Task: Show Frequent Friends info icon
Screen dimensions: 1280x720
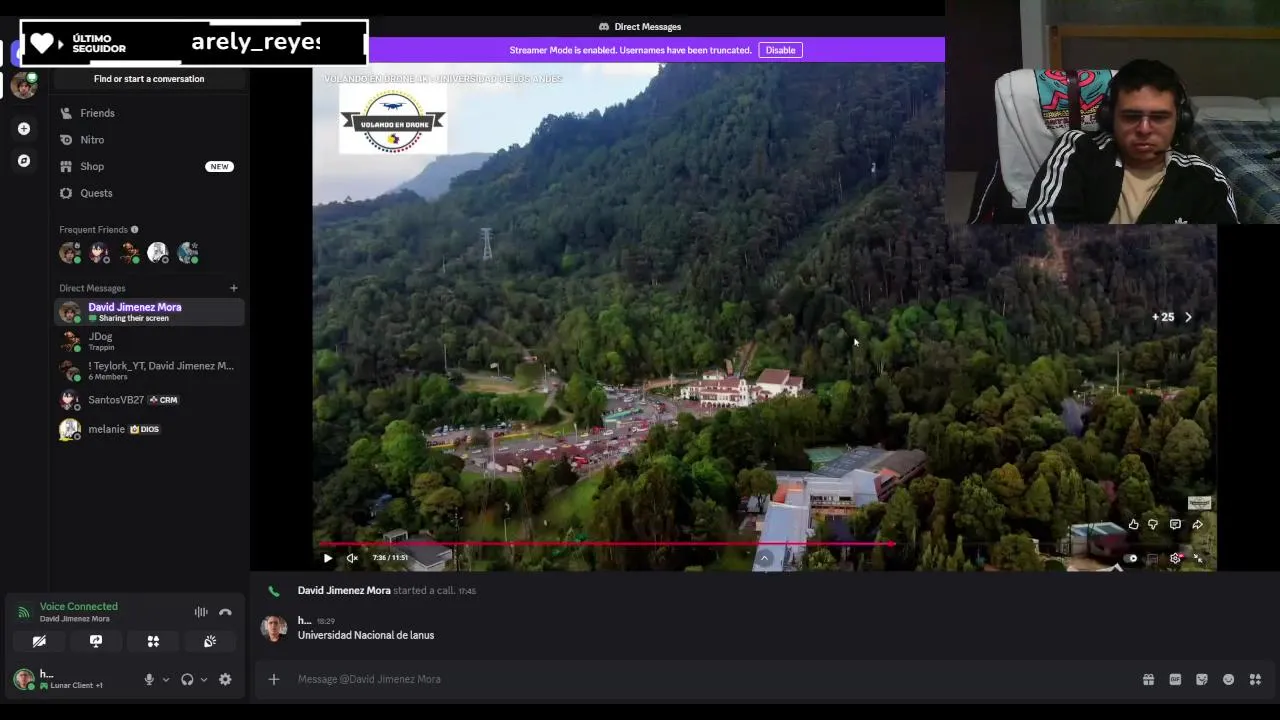Action: click(x=135, y=230)
